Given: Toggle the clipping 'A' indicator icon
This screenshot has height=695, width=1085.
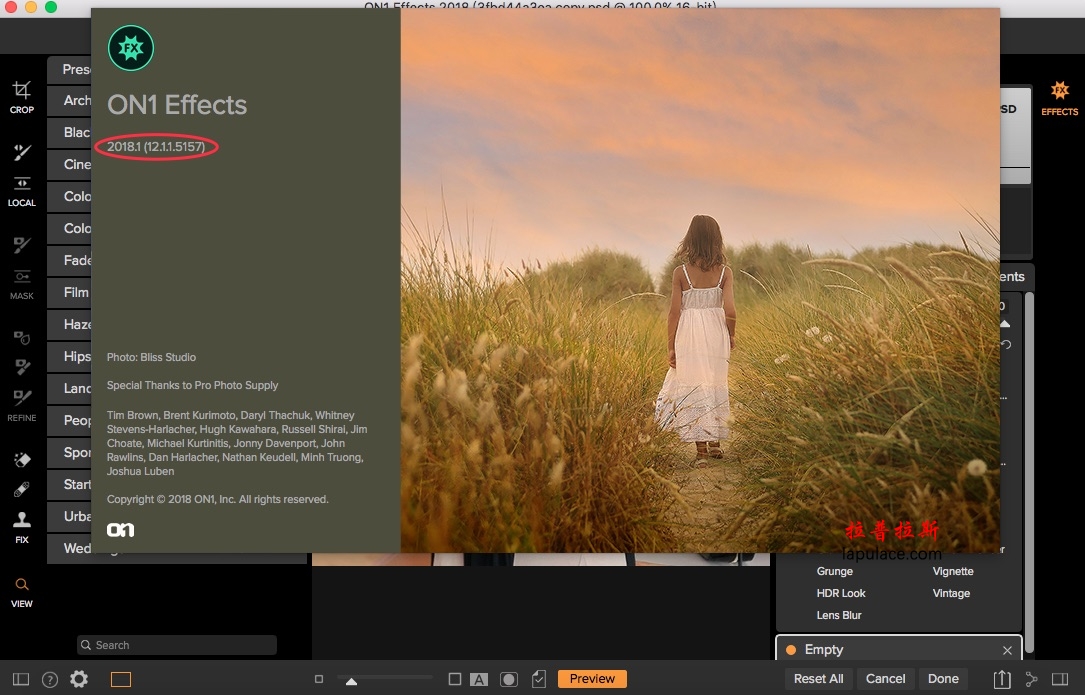Looking at the screenshot, I should click(479, 679).
